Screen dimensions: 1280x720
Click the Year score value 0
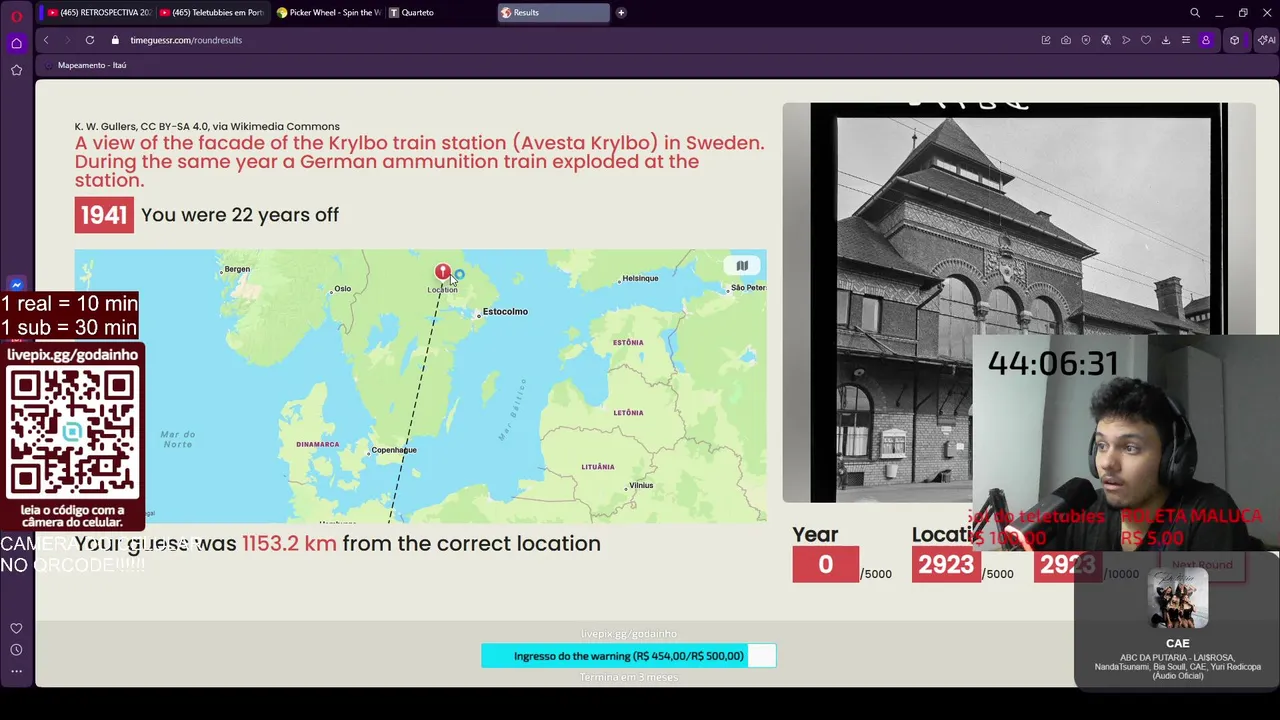point(825,565)
